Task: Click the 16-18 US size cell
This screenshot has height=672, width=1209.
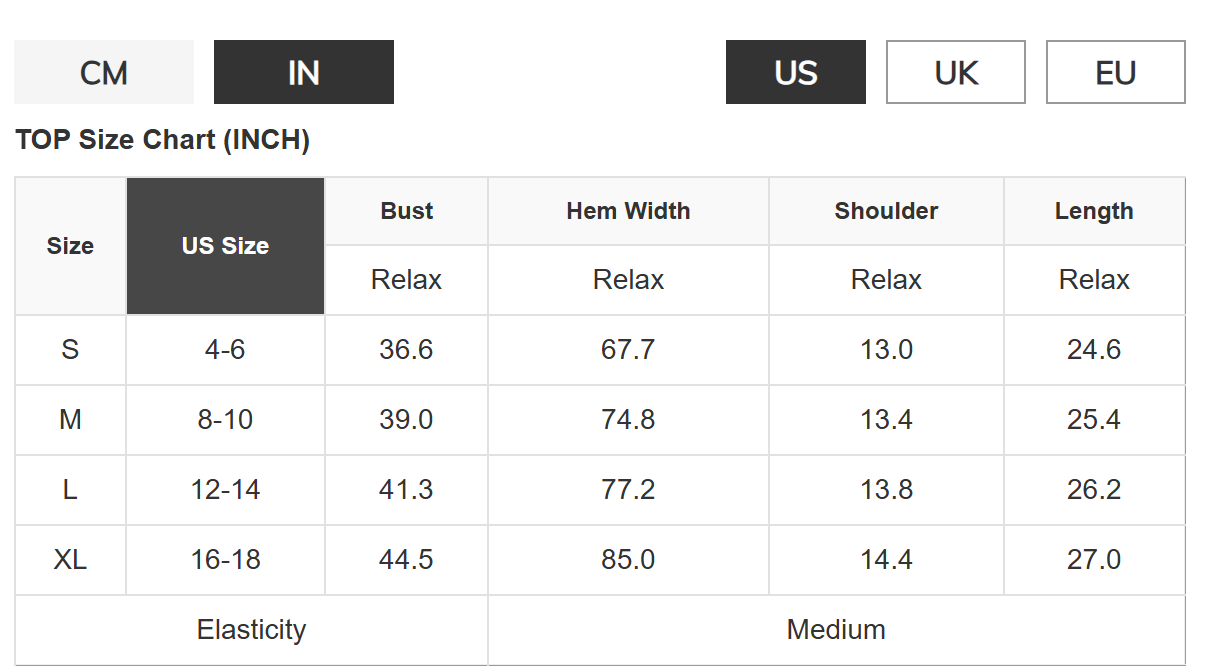Action: [225, 560]
